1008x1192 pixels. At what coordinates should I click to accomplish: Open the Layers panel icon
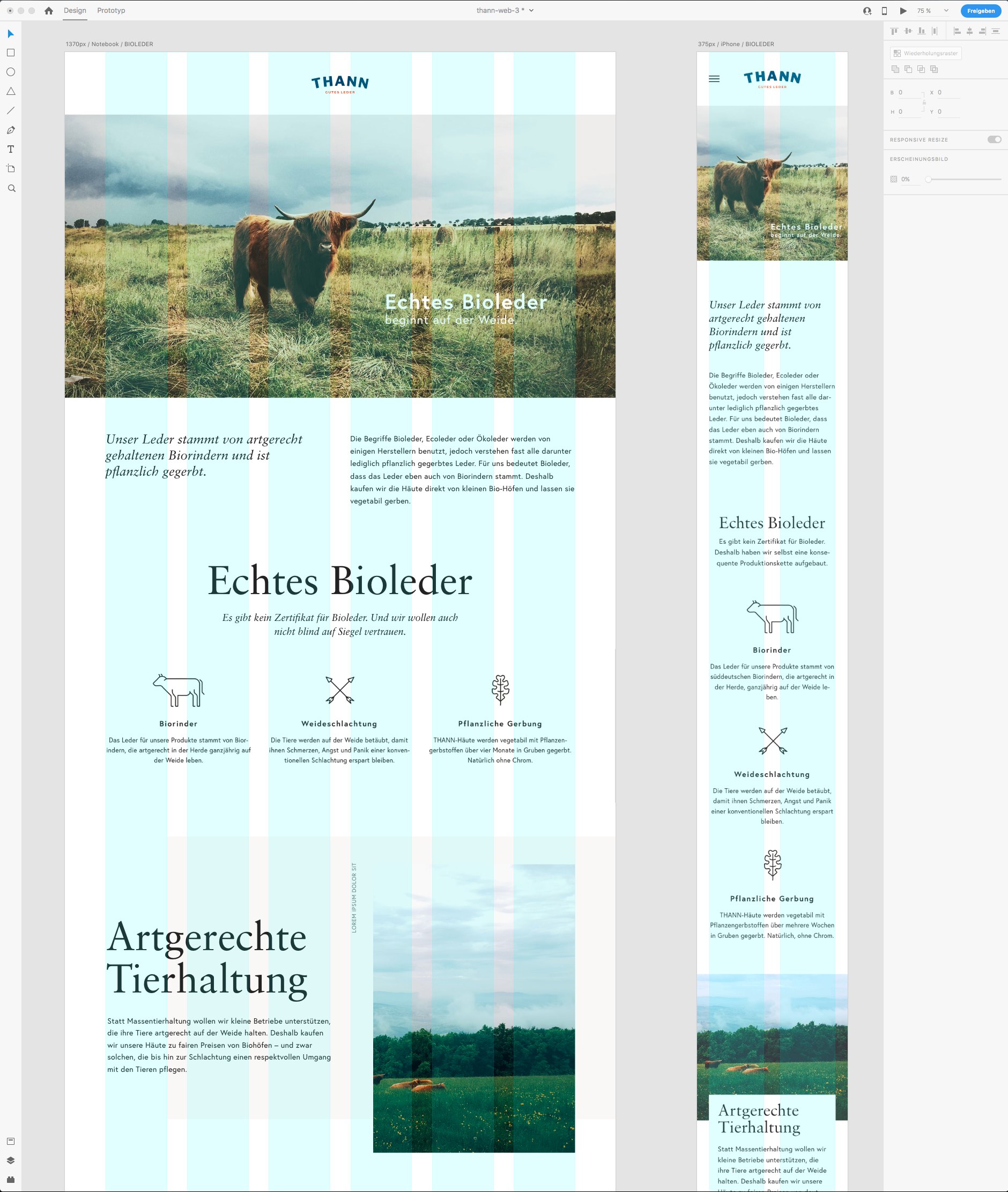tap(10, 1160)
